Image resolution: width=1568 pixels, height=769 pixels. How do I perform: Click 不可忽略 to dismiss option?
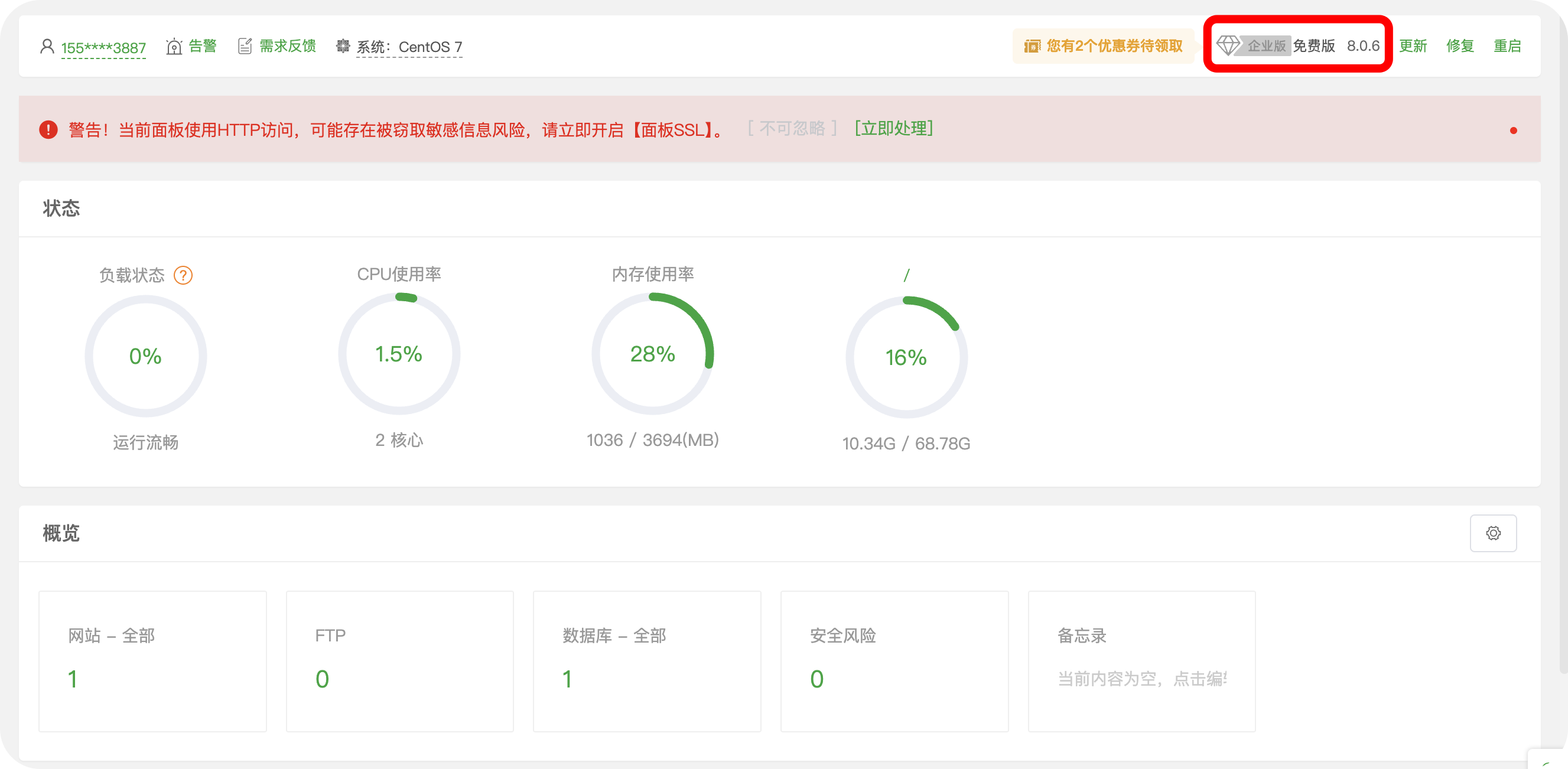(x=793, y=128)
